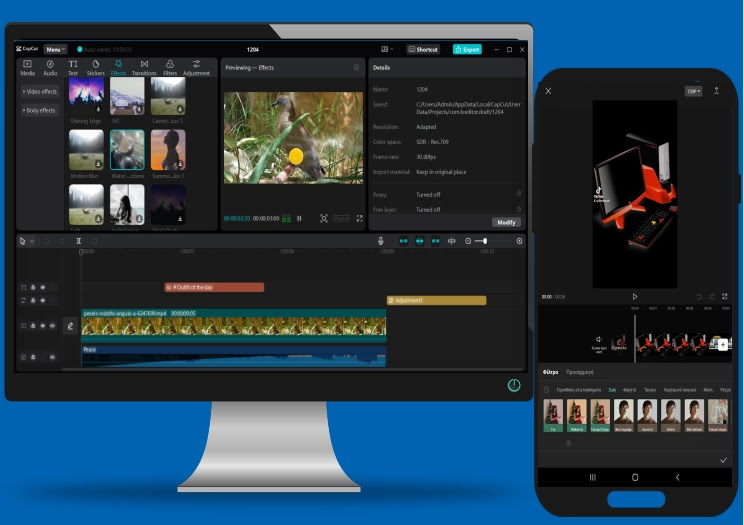Click the microphone record icon
The width and height of the screenshot is (744, 525).
click(x=381, y=241)
